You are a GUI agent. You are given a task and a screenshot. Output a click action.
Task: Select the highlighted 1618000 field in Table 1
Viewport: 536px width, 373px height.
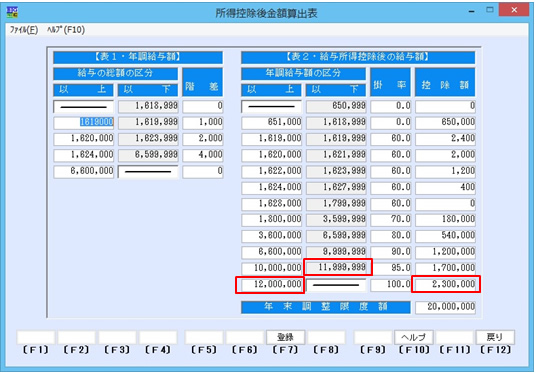[83, 122]
